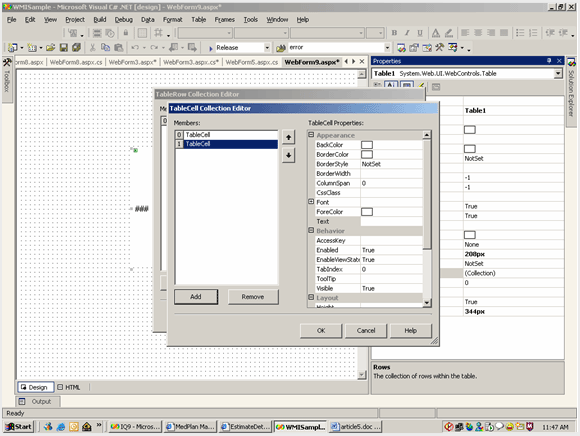Viewport: 580px width, 436px height.
Task: Click the Background Color highlighter icon
Action: coord(449,33)
